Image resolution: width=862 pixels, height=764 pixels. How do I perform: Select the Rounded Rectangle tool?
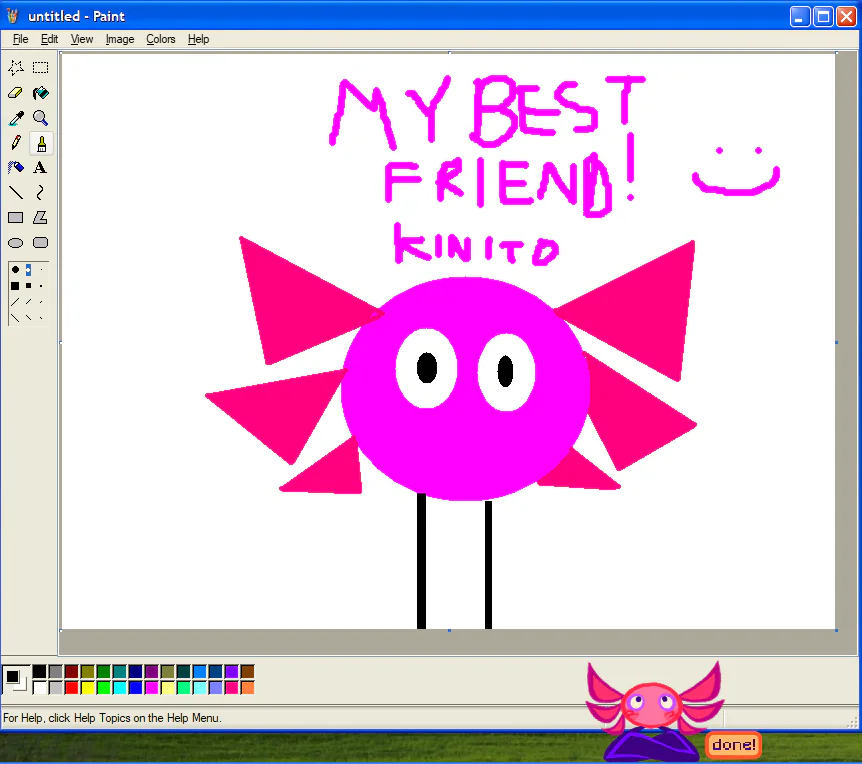coord(41,242)
